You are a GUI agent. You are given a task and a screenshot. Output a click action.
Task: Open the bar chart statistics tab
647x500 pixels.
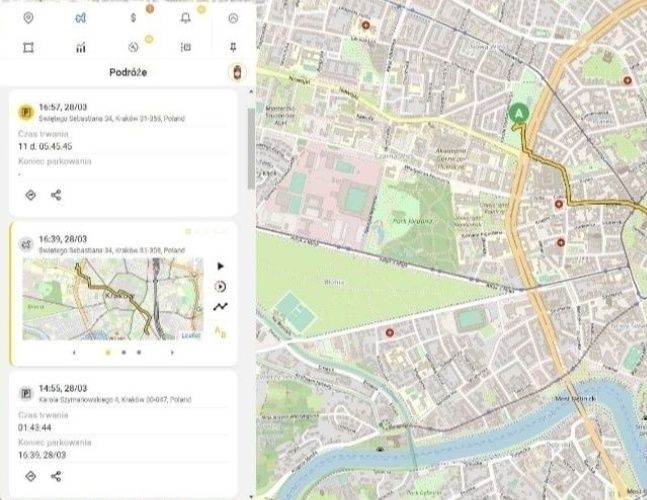pos(80,48)
